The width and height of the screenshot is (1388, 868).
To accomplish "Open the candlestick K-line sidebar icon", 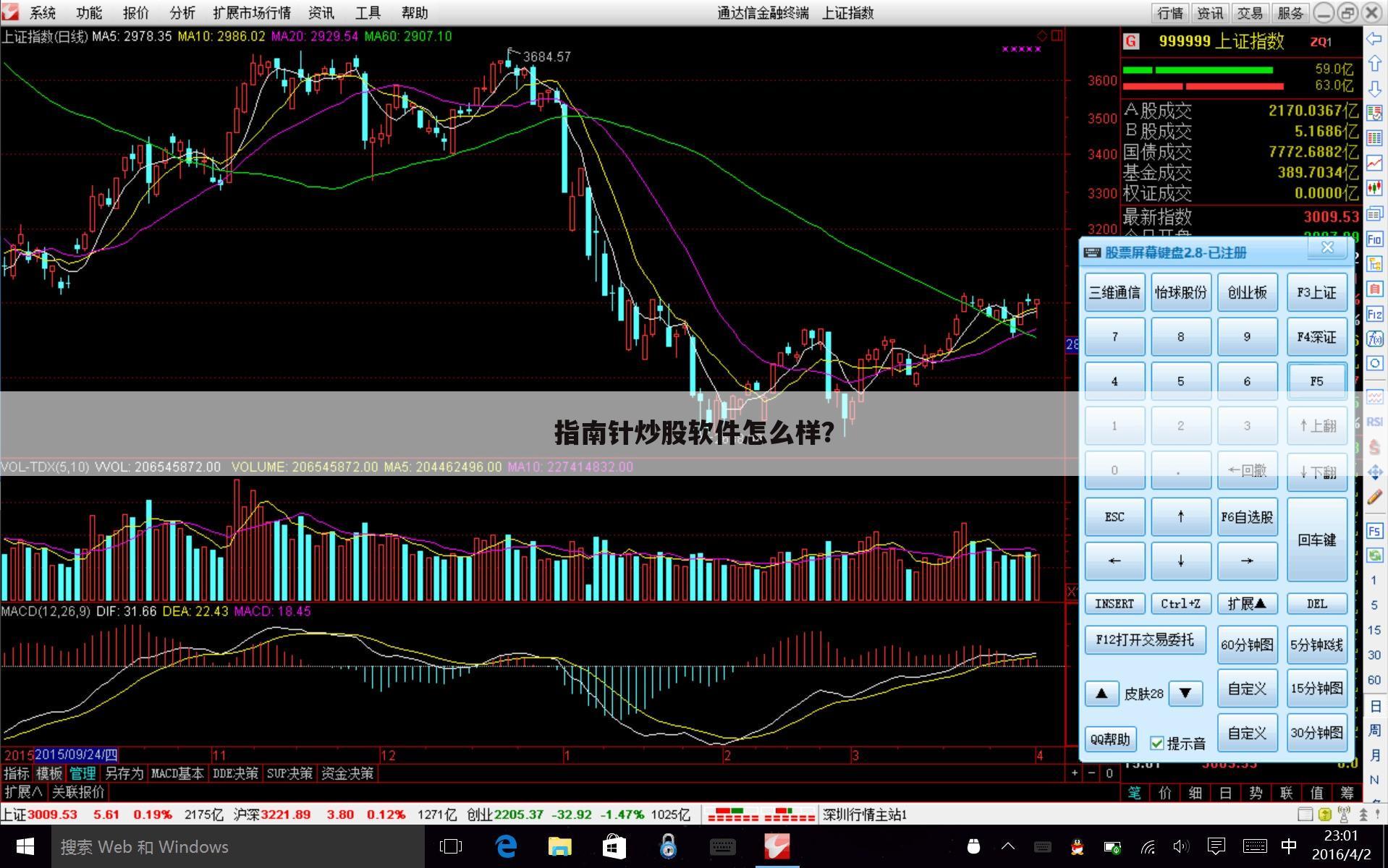I will [1374, 188].
